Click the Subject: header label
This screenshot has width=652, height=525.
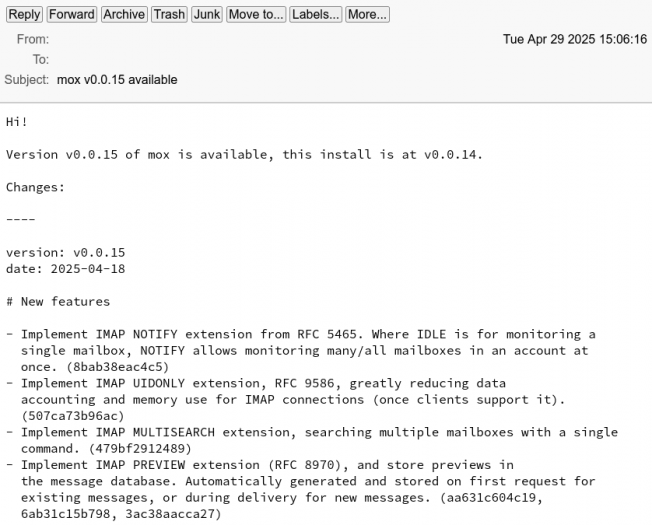point(27,79)
